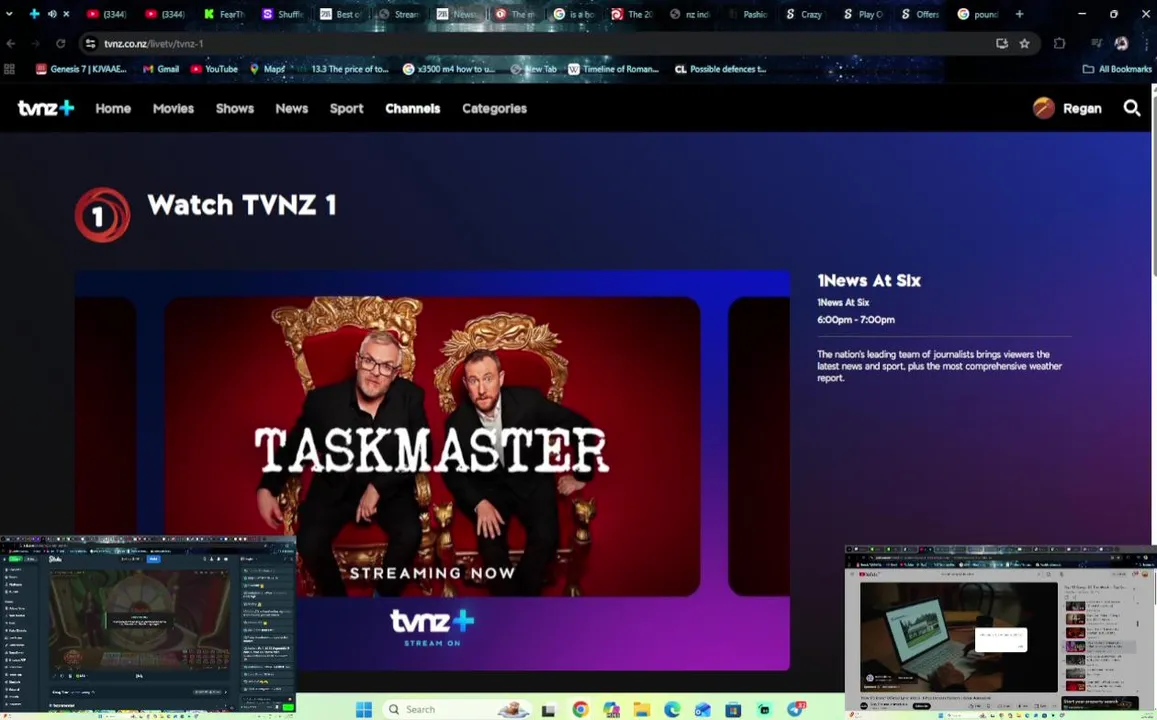Open Timeline of Roman bookmark
This screenshot has width=1157, height=720.
click(x=613, y=69)
